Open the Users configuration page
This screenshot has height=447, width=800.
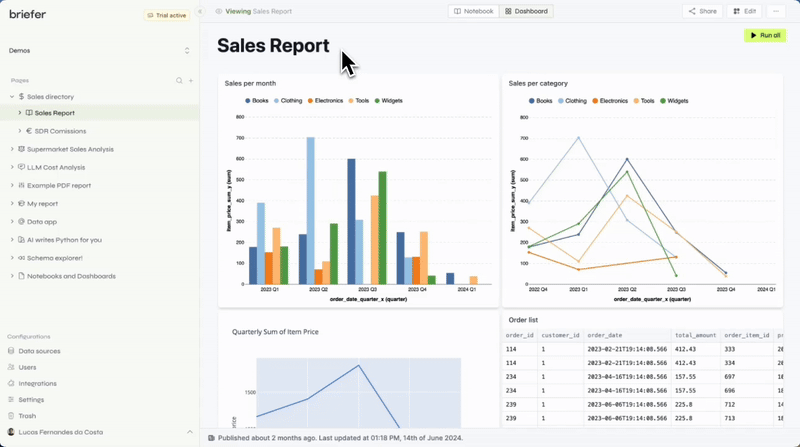click(28, 367)
